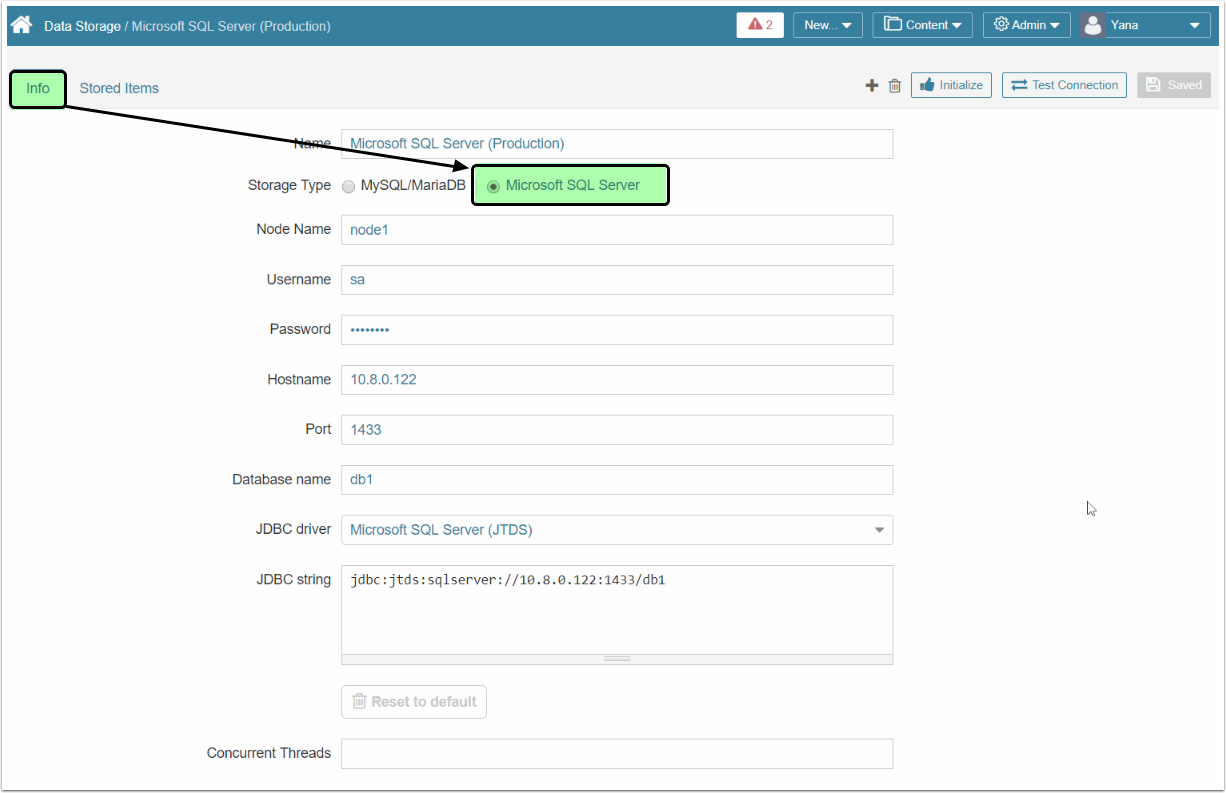Viewport: 1226px width, 793px height.
Task: Click the Database name field
Action: [617, 480]
